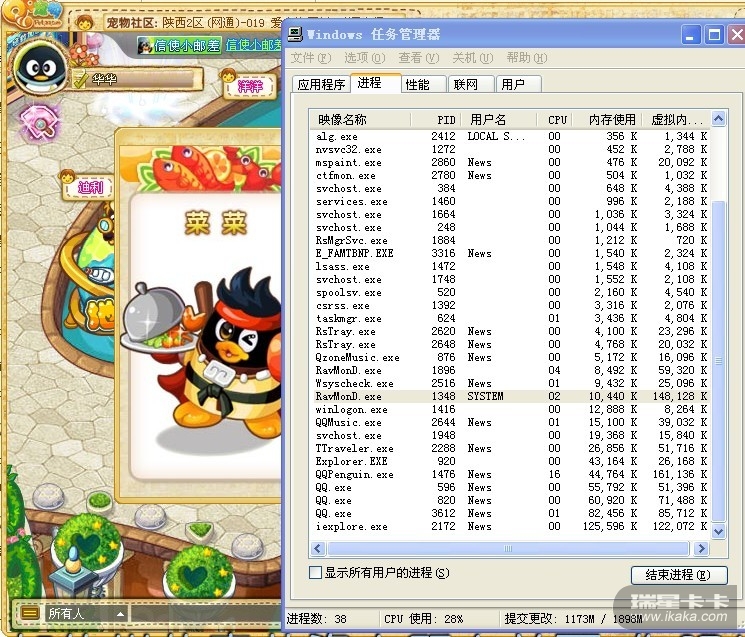Click the Task Manager title bar icon
Viewport: 745px width, 637px height.
click(x=295, y=34)
